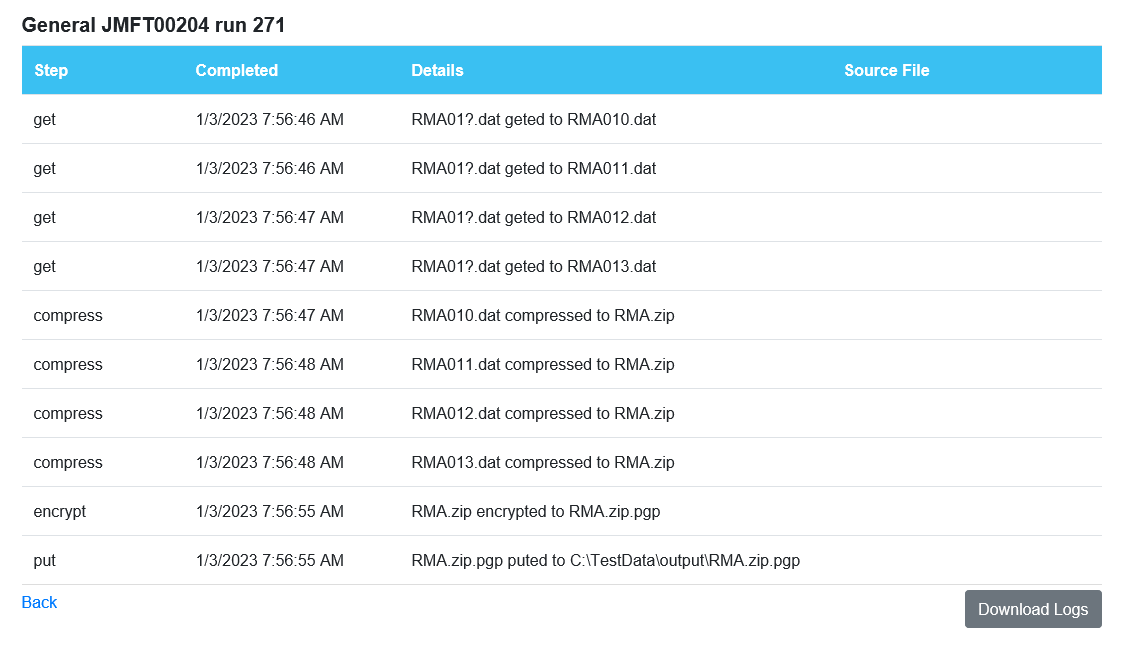Select the Source File column header

tap(886, 71)
